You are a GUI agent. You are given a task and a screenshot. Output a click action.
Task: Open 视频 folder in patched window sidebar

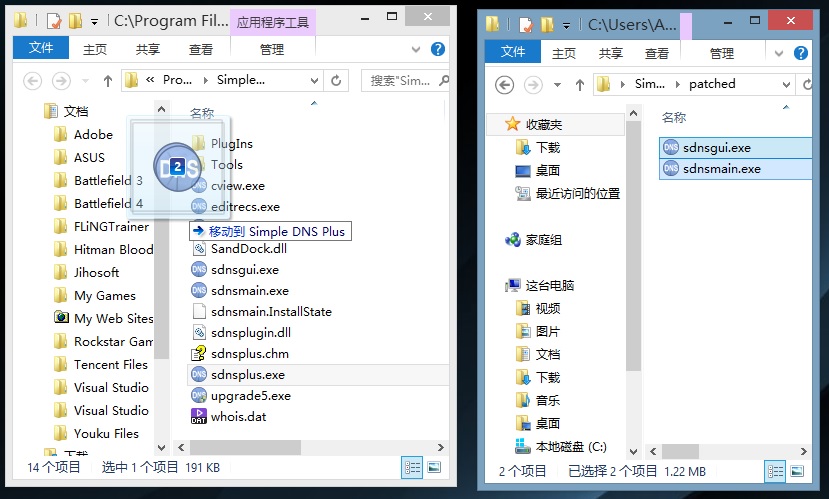click(538, 308)
